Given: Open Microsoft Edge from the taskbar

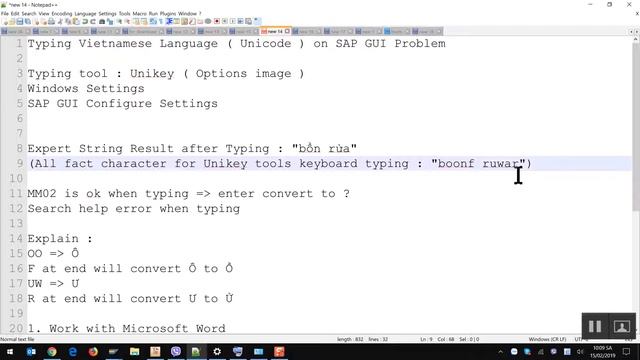Looking at the screenshot, I should pyautogui.click(x=73, y=351).
